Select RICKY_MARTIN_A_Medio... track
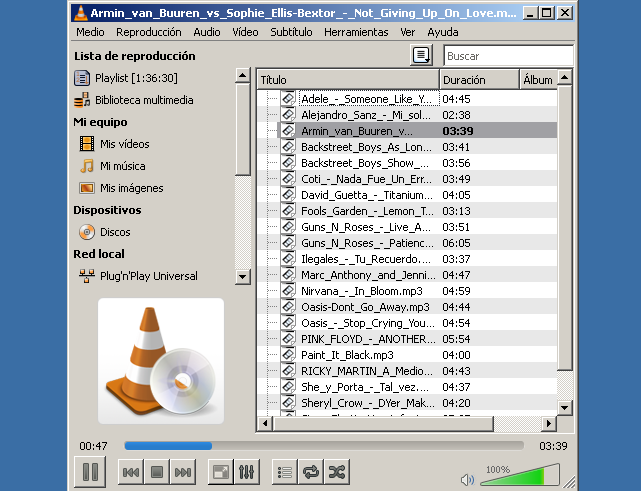The height and width of the screenshot is (491, 641). [x=407, y=371]
